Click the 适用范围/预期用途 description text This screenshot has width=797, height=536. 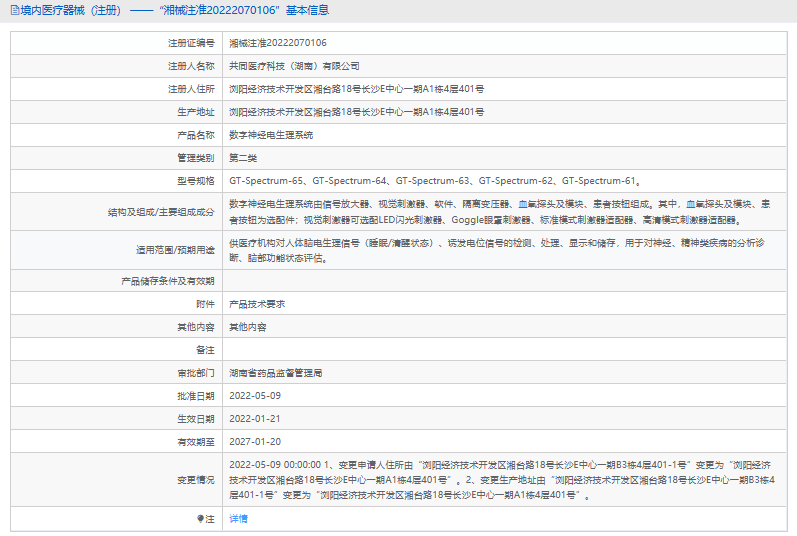497,250
